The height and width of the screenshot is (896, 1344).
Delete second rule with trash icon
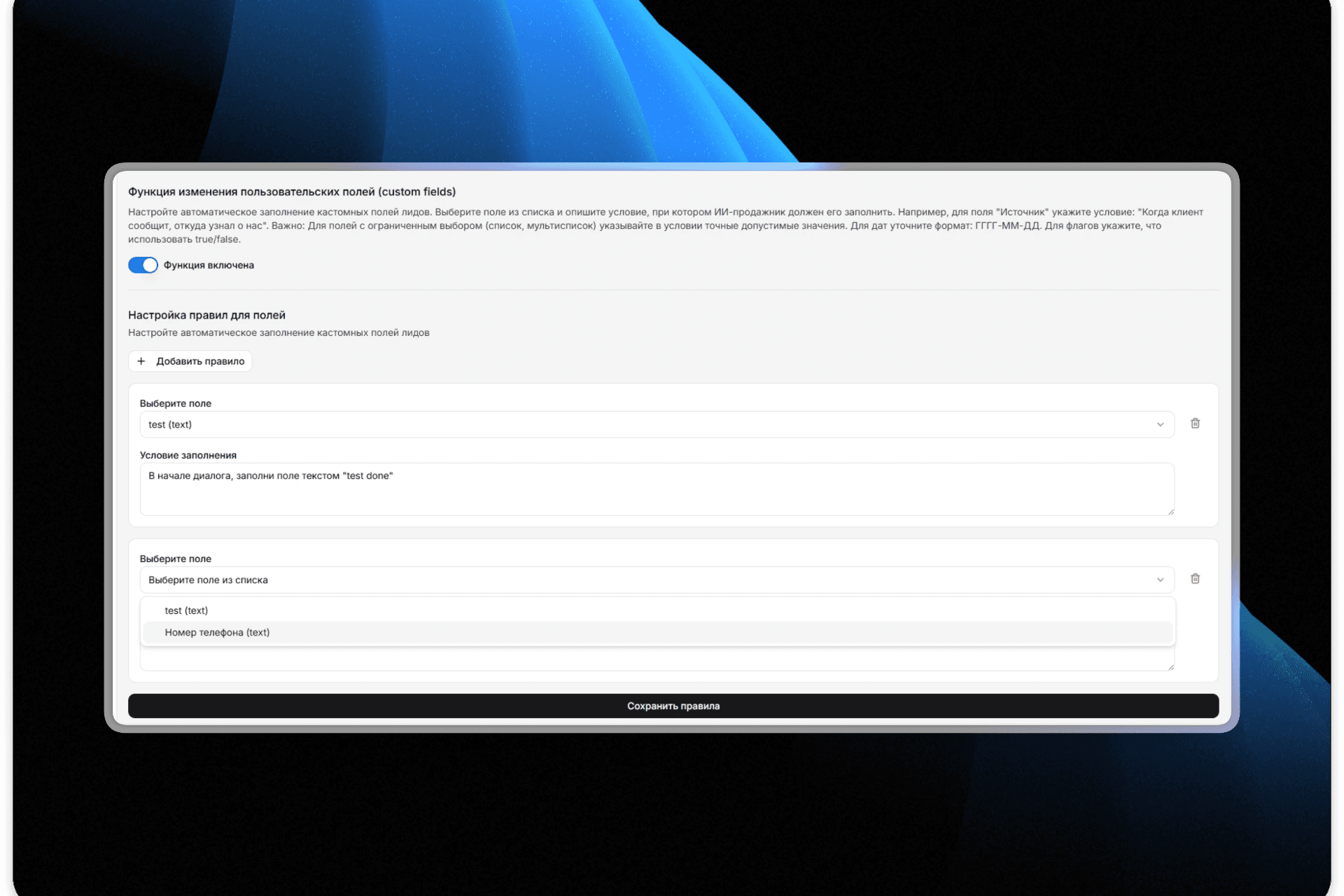click(1195, 579)
